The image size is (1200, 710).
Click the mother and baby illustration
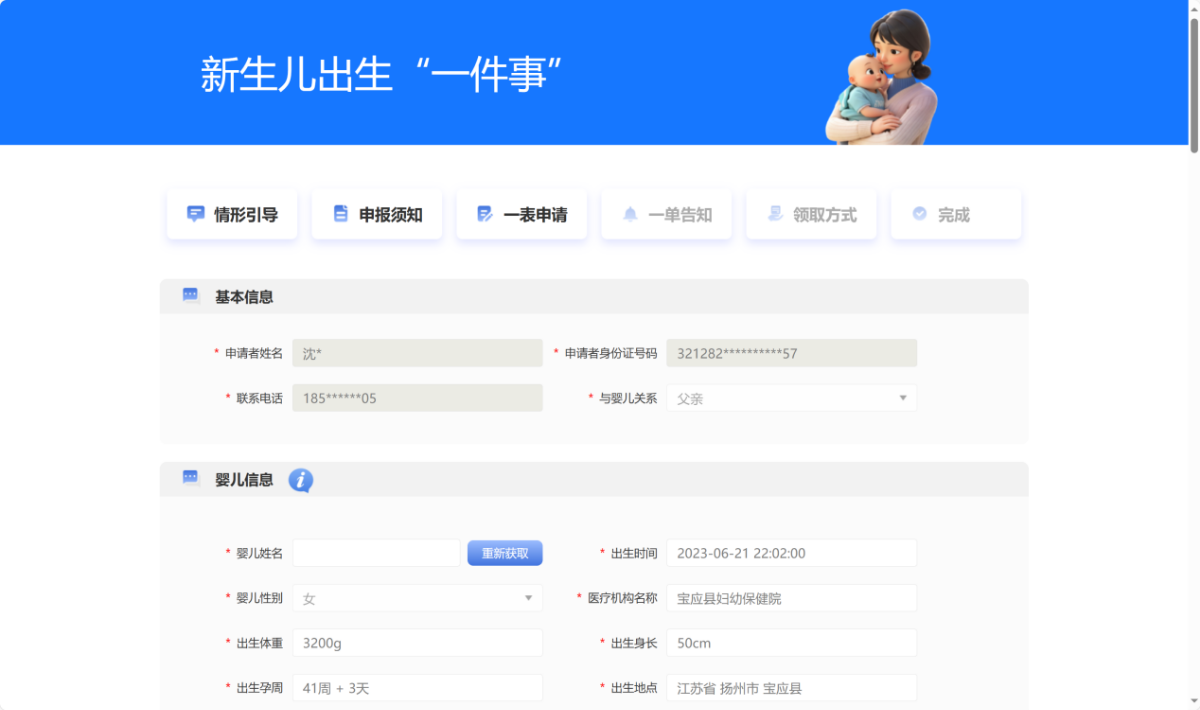pos(882,77)
